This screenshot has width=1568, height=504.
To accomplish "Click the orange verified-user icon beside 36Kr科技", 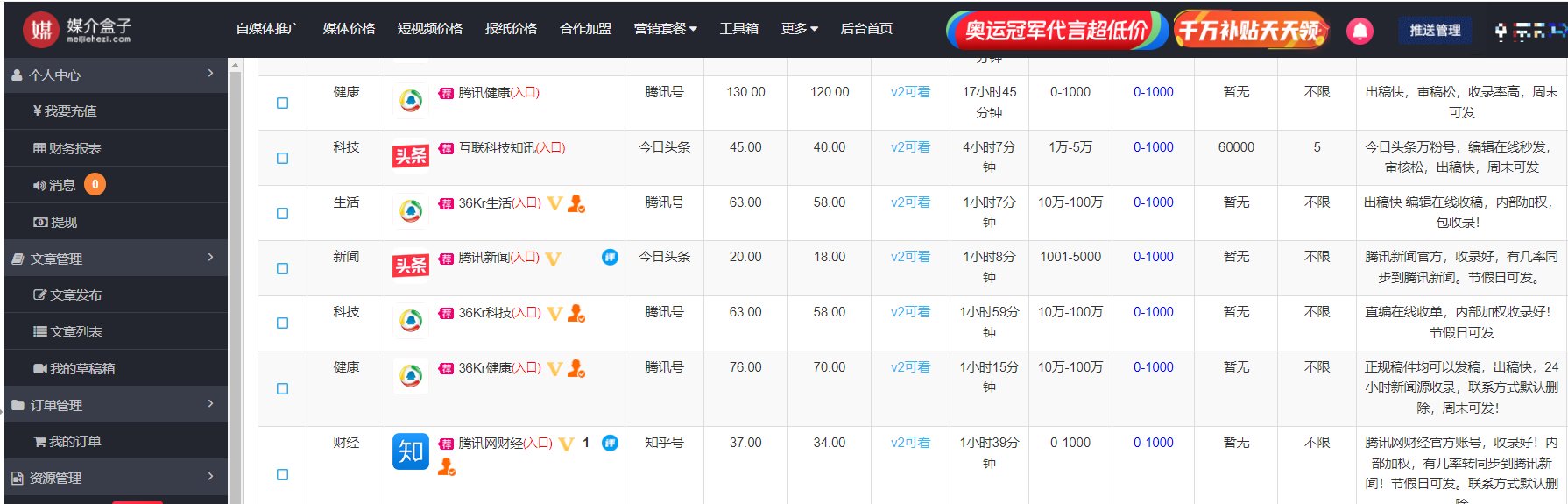I will click(x=576, y=313).
